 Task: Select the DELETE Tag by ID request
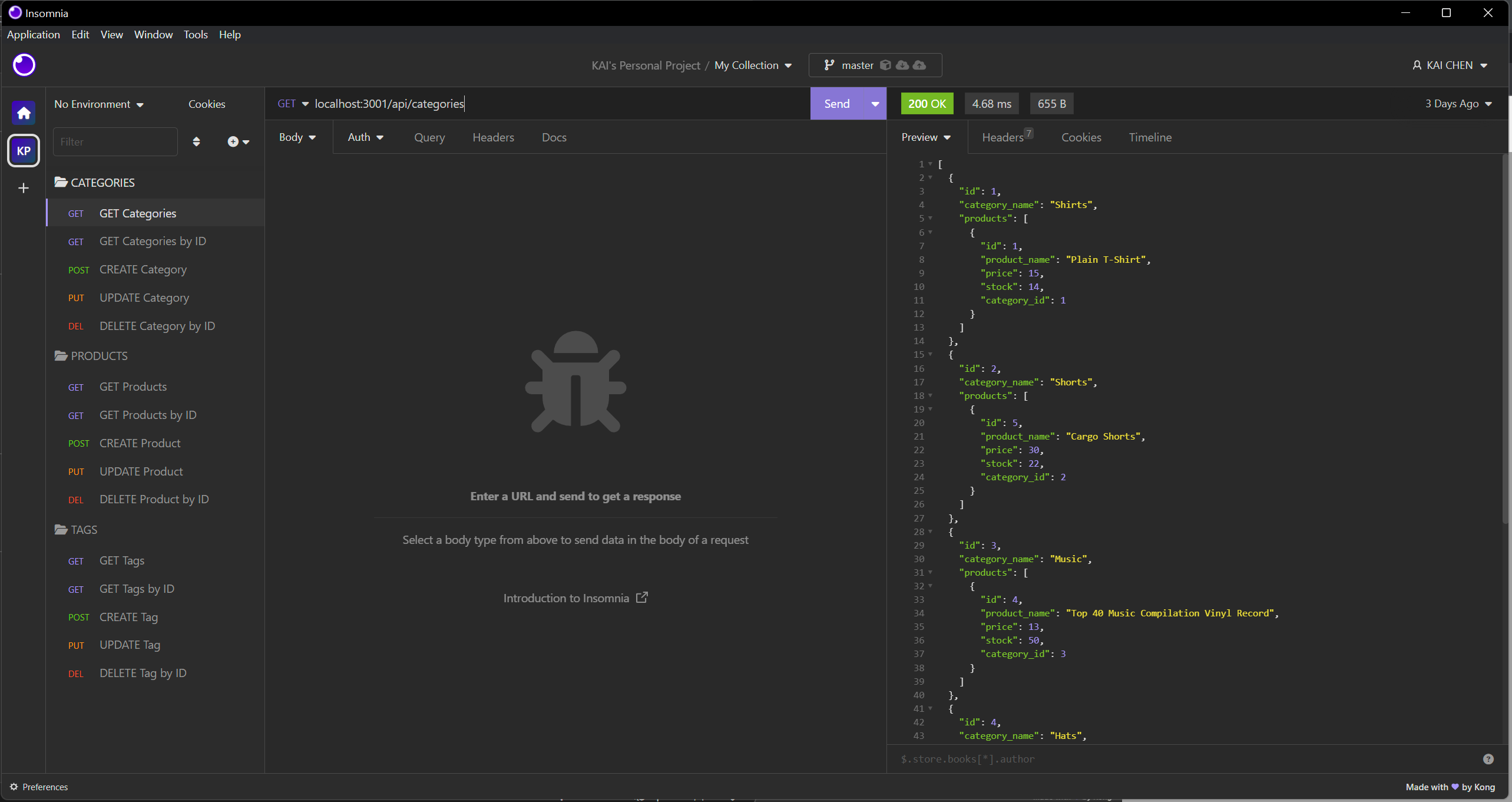click(x=155, y=673)
